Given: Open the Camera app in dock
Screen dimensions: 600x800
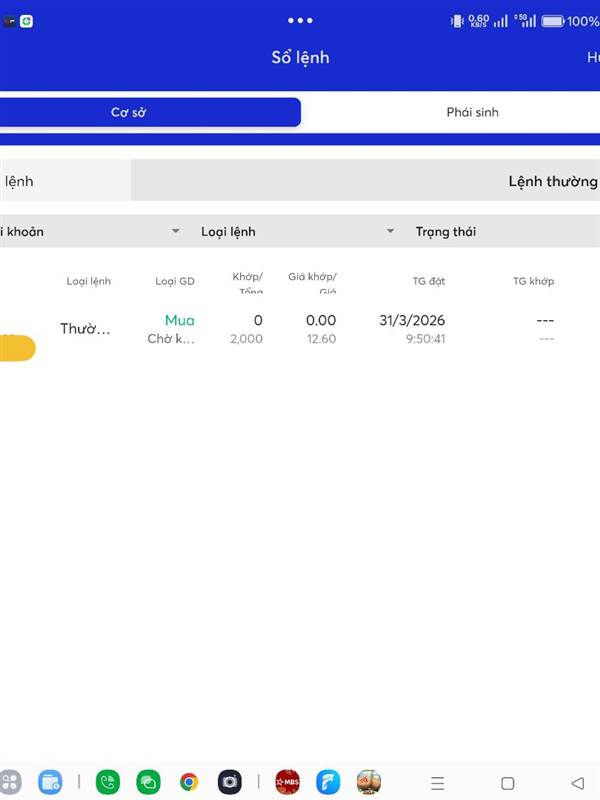Looking at the screenshot, I should 230,782.
